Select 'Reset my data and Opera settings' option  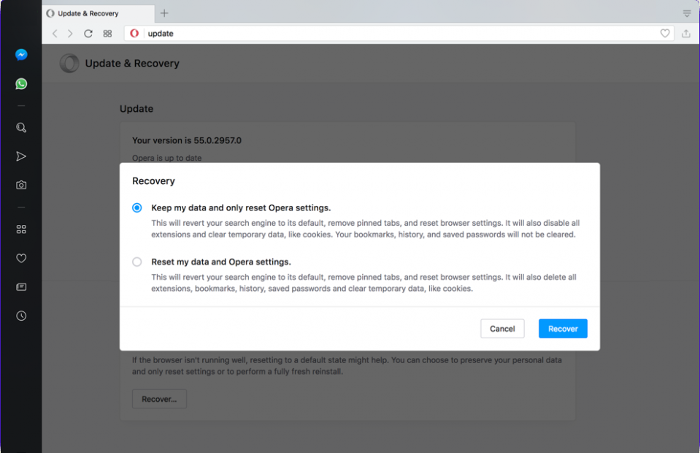pos(137,262)
